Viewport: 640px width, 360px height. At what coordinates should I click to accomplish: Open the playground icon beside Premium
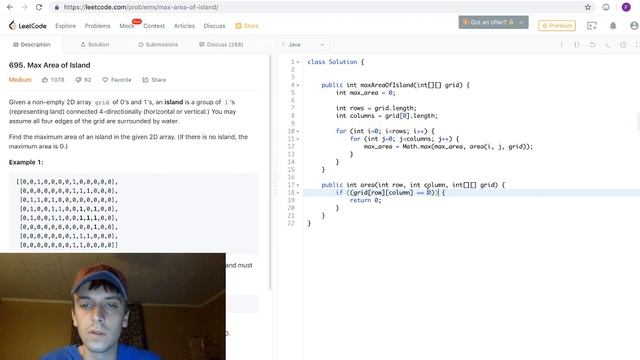[x=591, y=26]
